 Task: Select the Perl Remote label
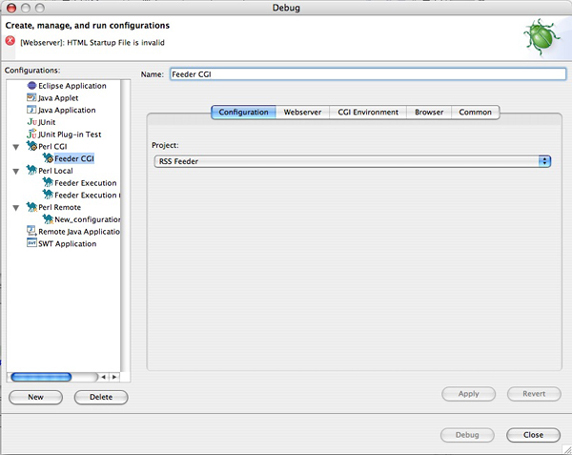coord(59,207)
